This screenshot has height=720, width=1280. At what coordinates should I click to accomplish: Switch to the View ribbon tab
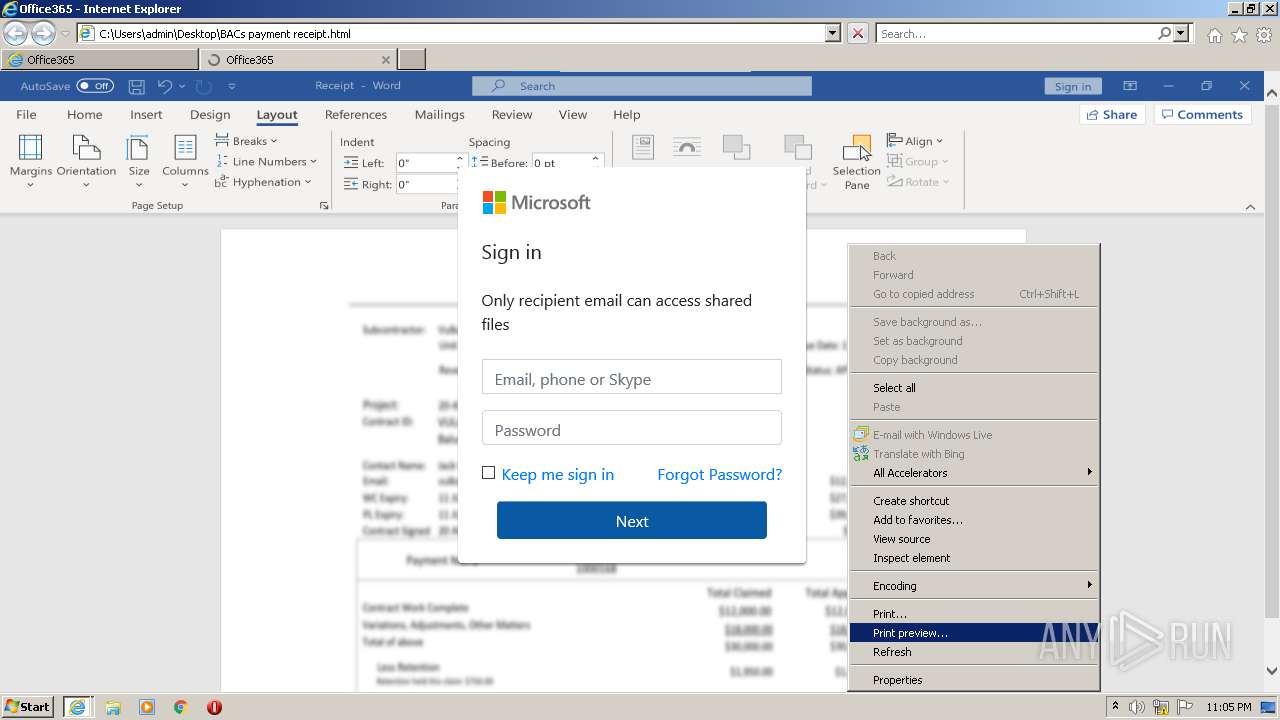click(x=573, y=115)
